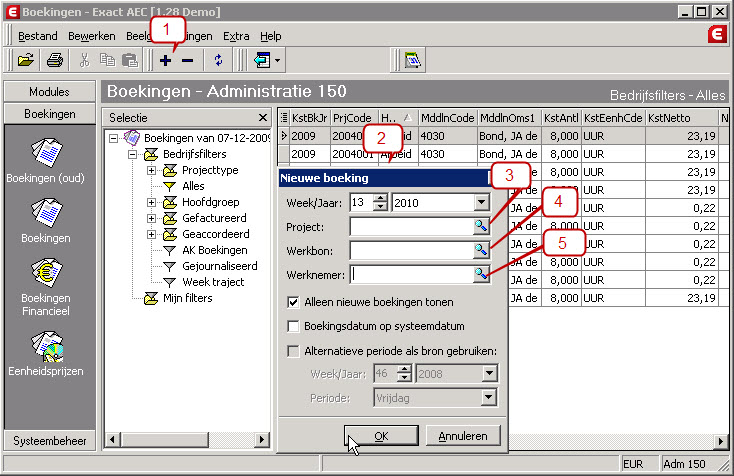Print using the printer toolbar icon
734x476 pixels.
coord(55,60)
